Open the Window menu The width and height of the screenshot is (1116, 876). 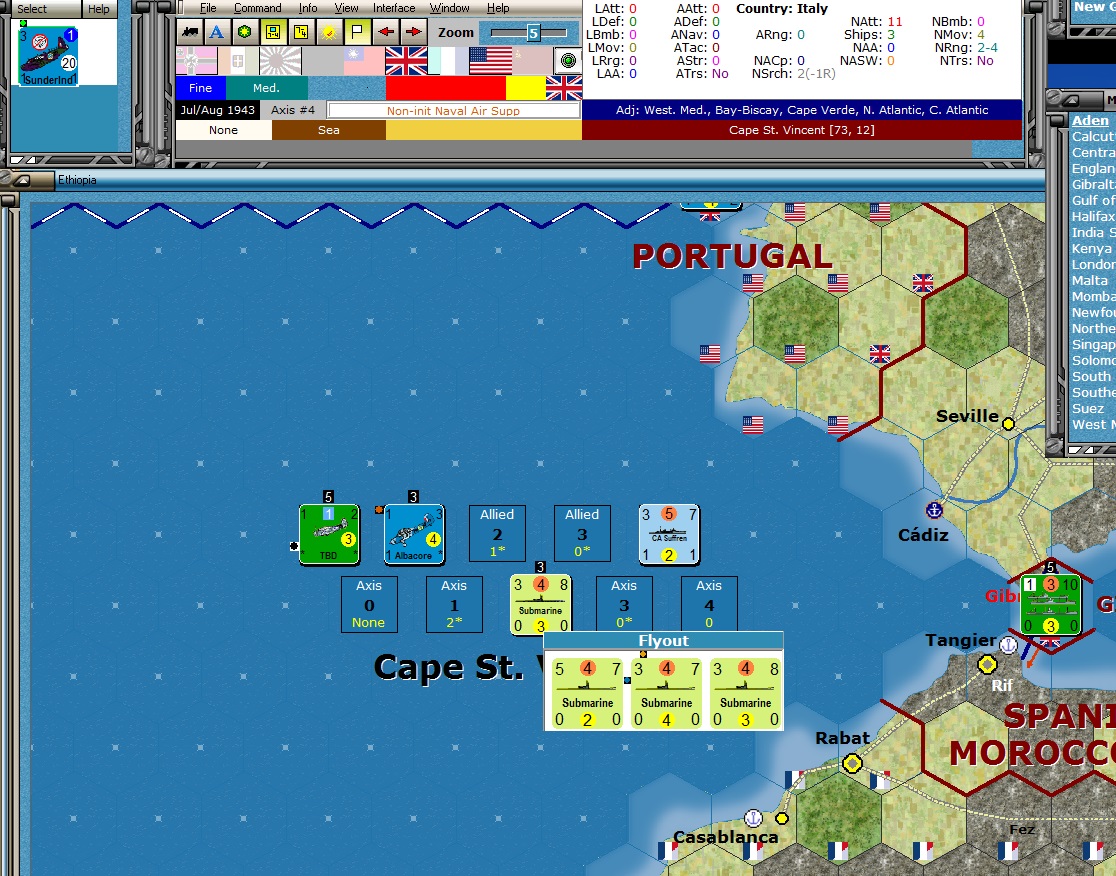[x=450, y=8]
